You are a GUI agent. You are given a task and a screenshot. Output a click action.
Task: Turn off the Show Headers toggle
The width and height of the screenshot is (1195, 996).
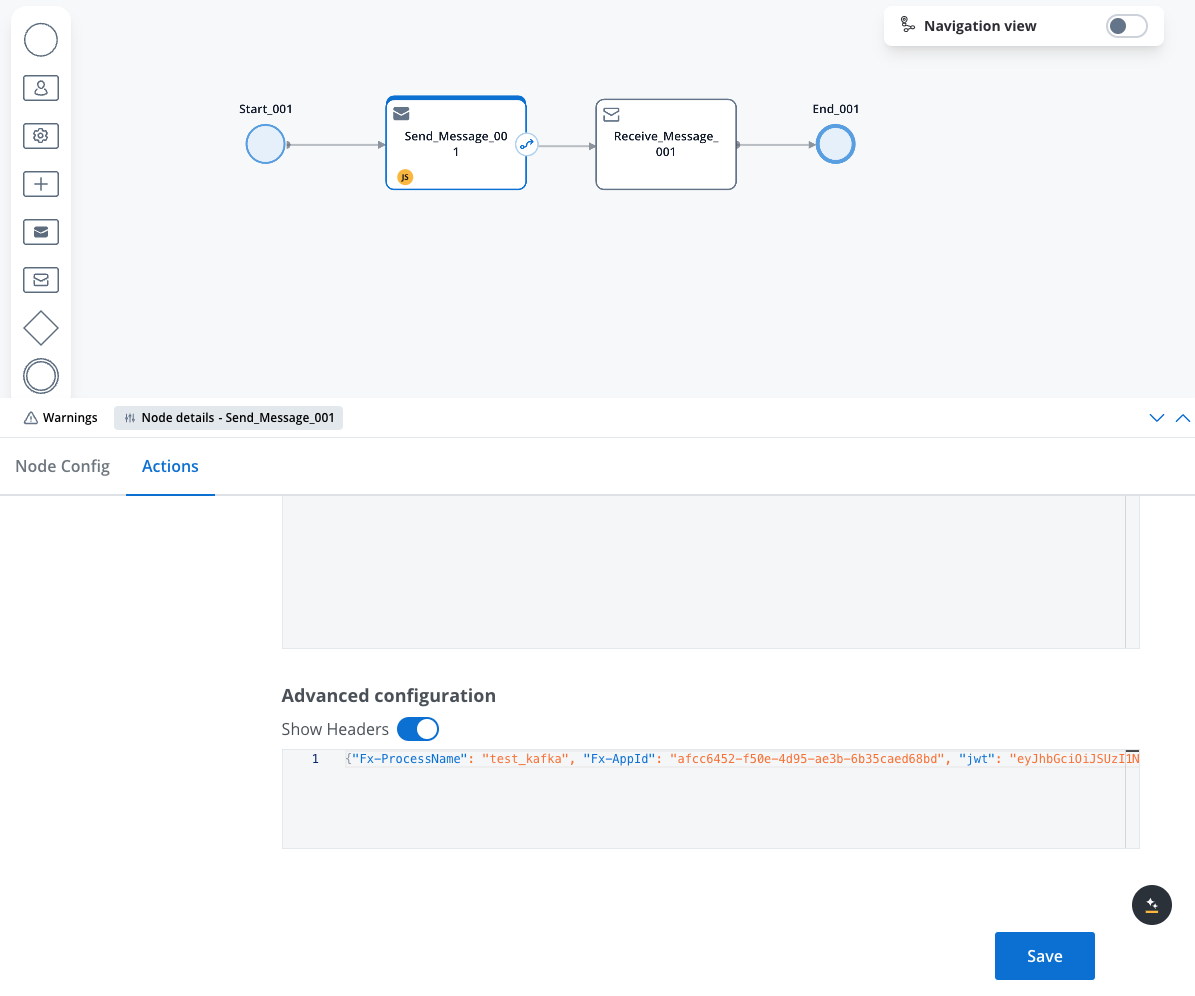418,729
